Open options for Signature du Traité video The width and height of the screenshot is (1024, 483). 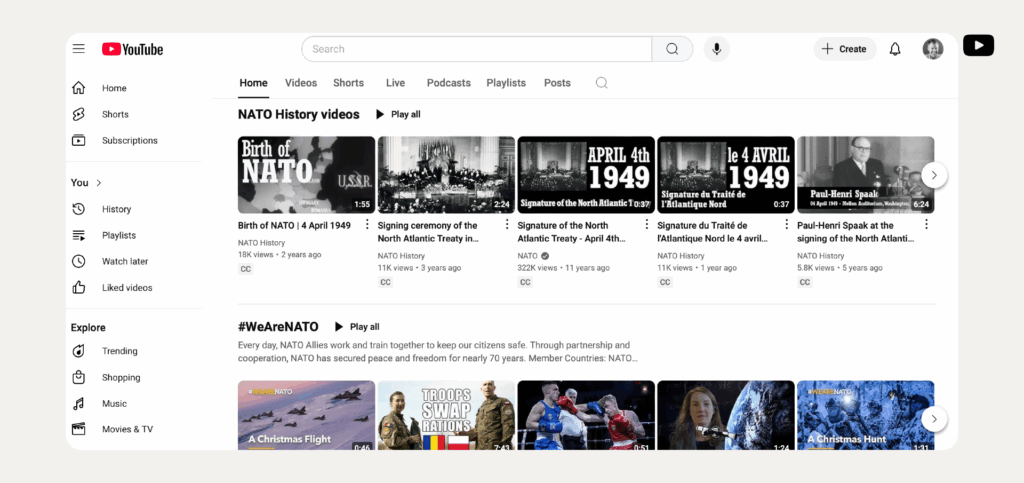(786, 225)
